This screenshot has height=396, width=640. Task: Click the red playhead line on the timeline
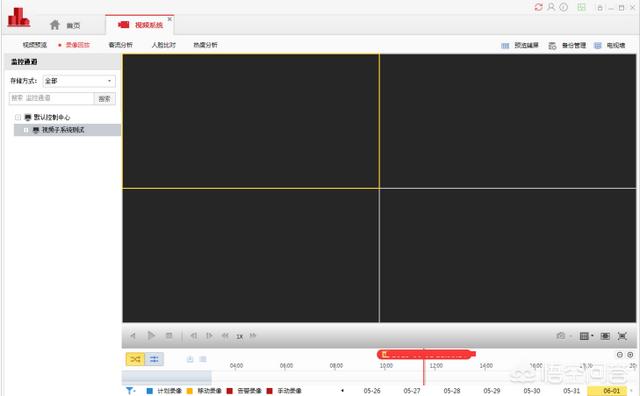click(x=424, y=367)
